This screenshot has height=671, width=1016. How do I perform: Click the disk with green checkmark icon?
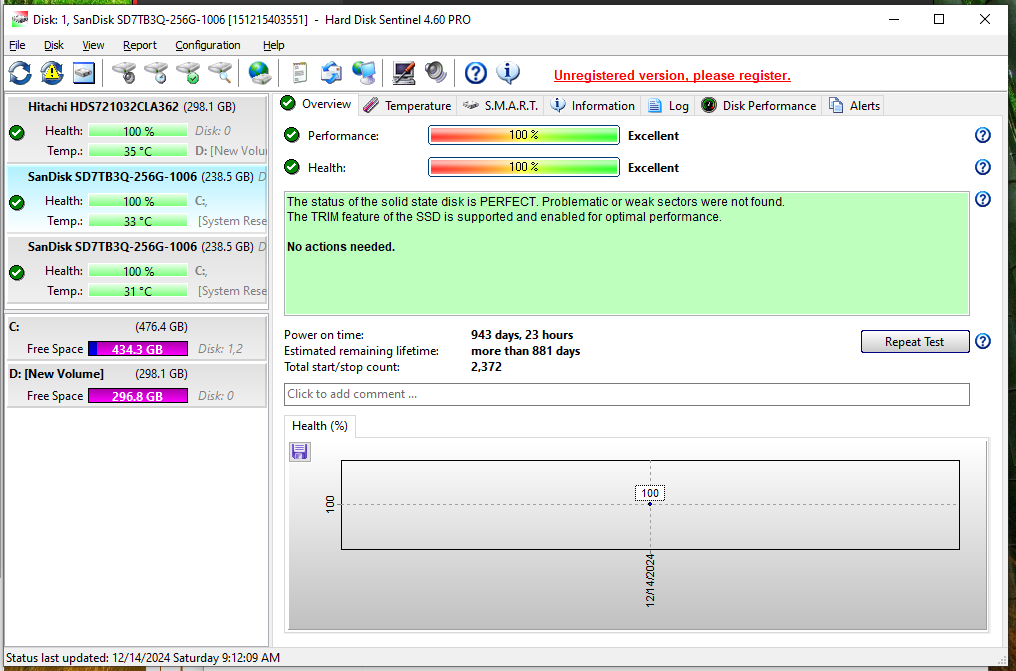tap(189, 73)
